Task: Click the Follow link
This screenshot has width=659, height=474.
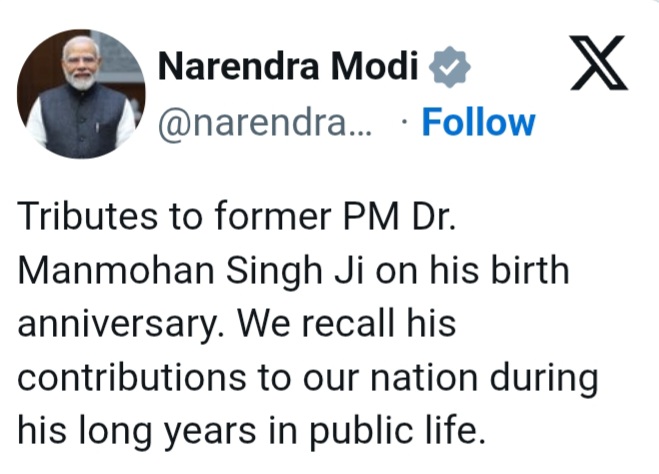Action: (478, 123)
